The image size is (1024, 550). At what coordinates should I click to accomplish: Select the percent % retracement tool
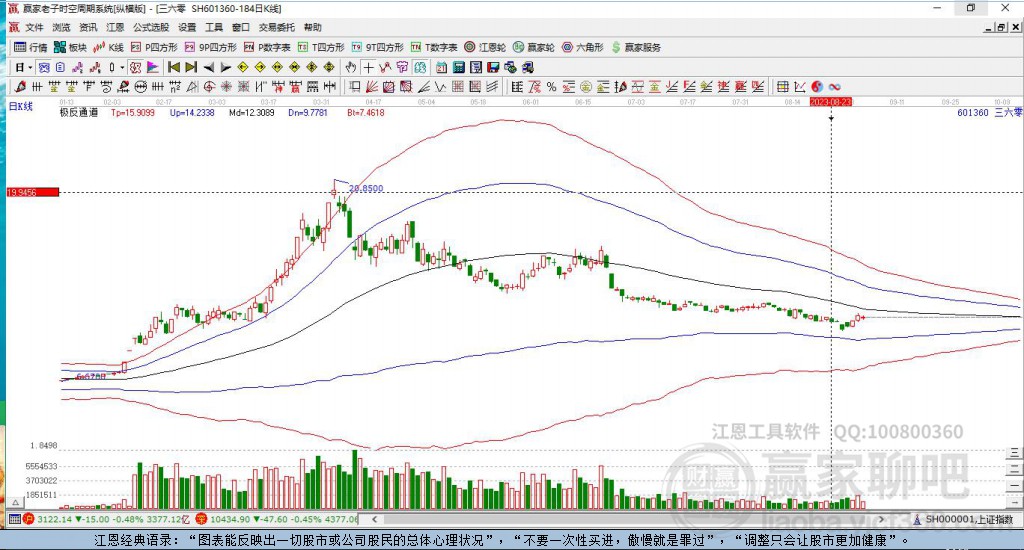click(x=552, y=86)
